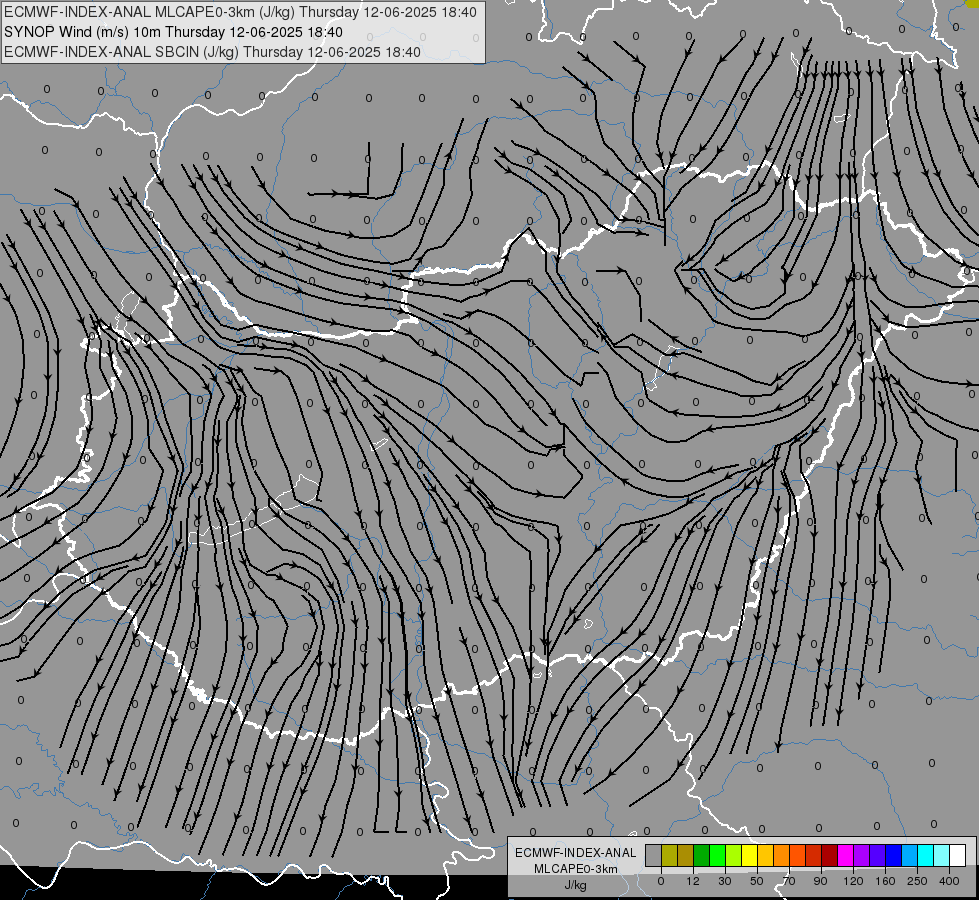This screenshot has height=900, width=979.
Task: Select the lime yellow-green legend swatch
Action: [734, 855]
